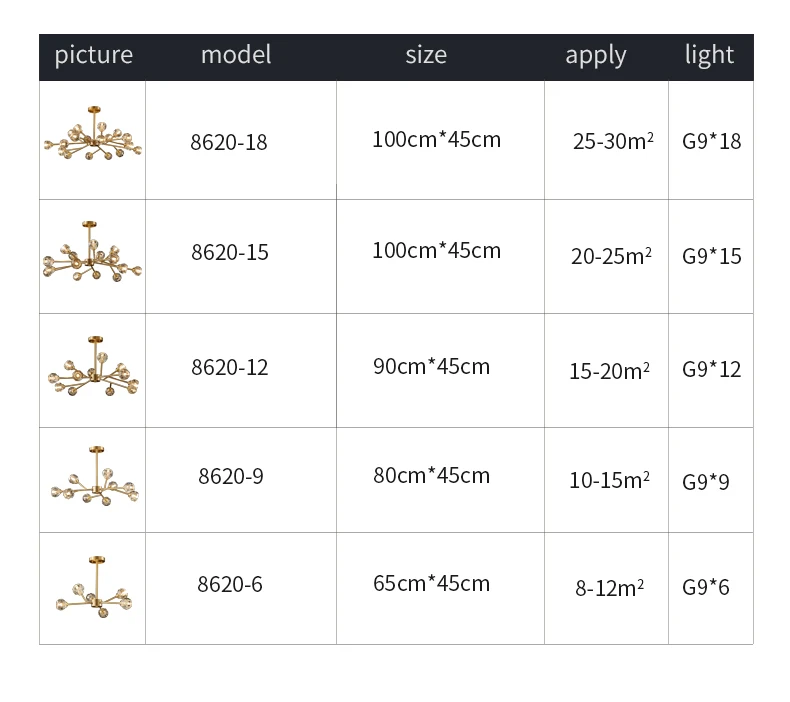Click the G9*15 light cell
The height and width of the screenshot is (702, 790).
click(711, 256)
